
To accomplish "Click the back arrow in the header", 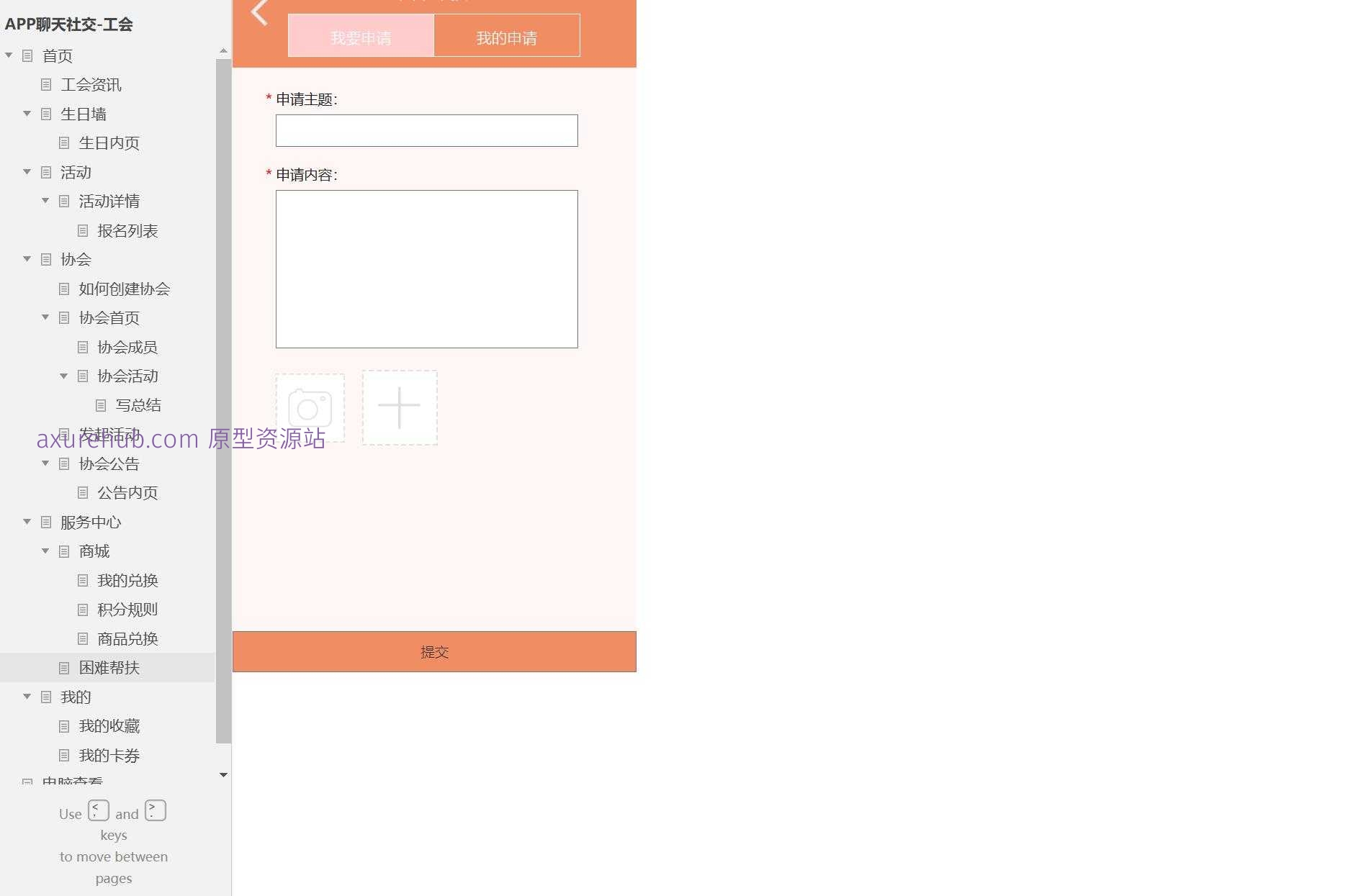I will click(x=258, y=12).
